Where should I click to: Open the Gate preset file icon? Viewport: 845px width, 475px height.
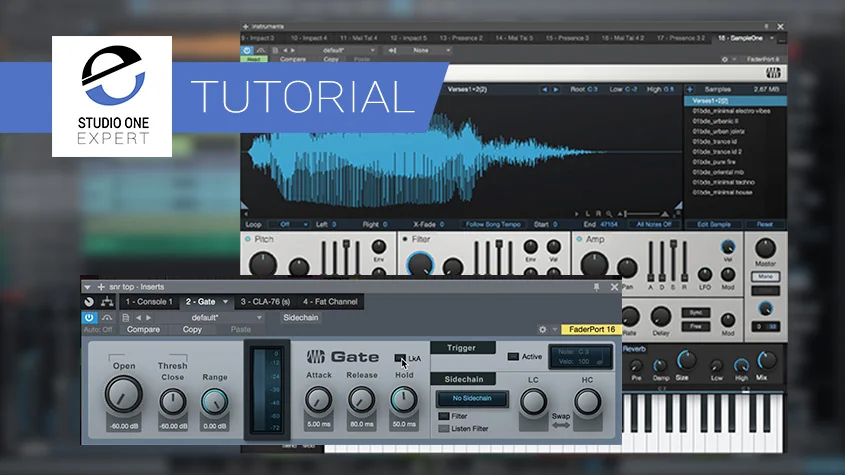[x=126, y=318]
